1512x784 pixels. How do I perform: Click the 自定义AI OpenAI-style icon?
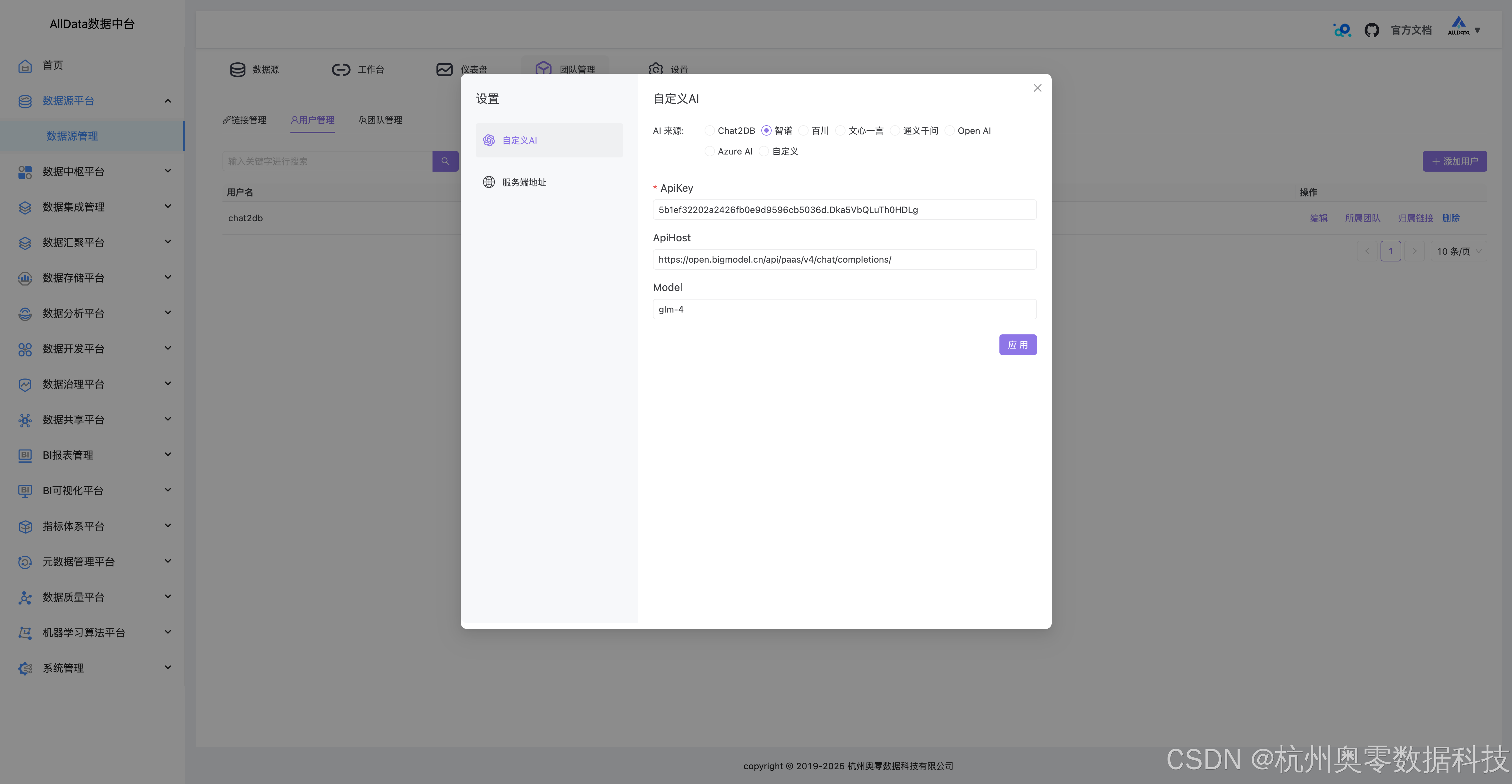488,140
